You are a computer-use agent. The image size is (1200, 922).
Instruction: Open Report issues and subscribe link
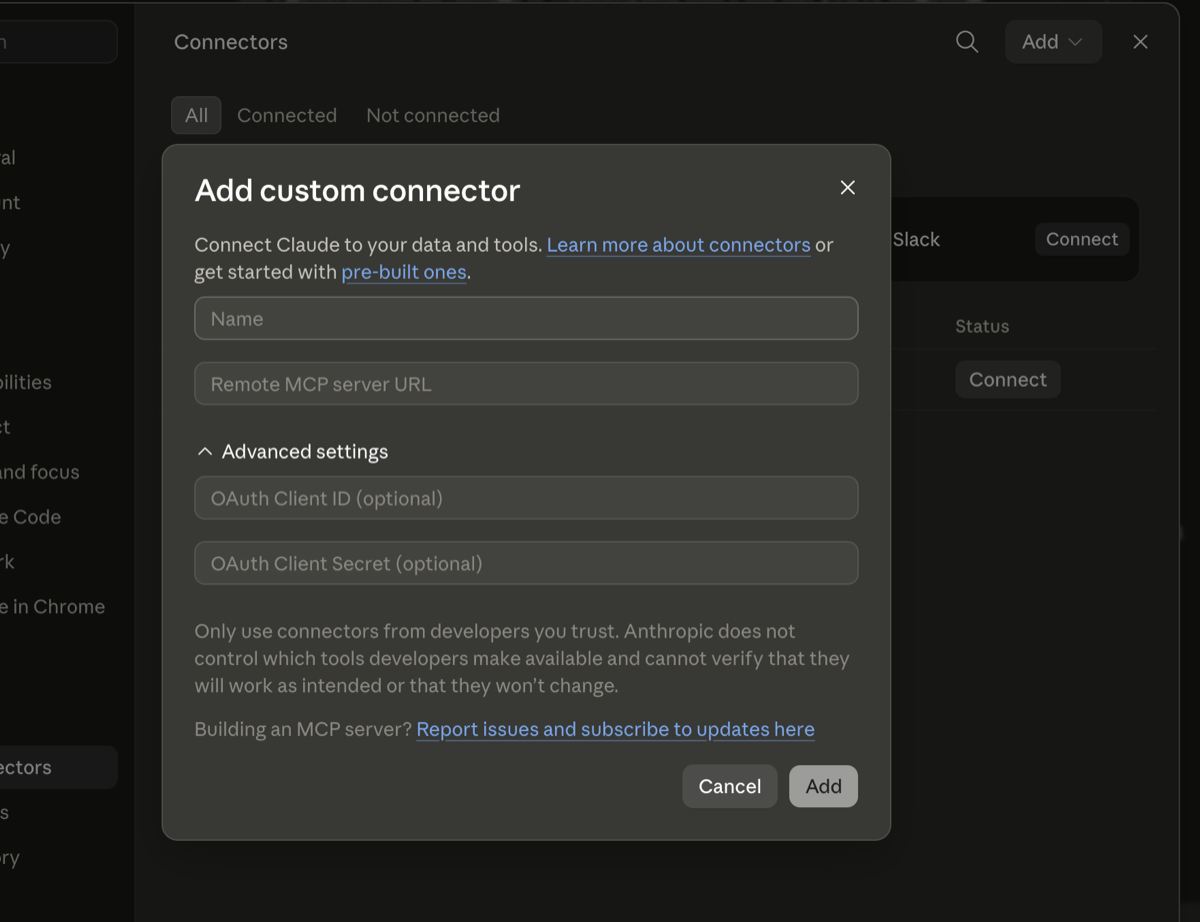(615, 729)
